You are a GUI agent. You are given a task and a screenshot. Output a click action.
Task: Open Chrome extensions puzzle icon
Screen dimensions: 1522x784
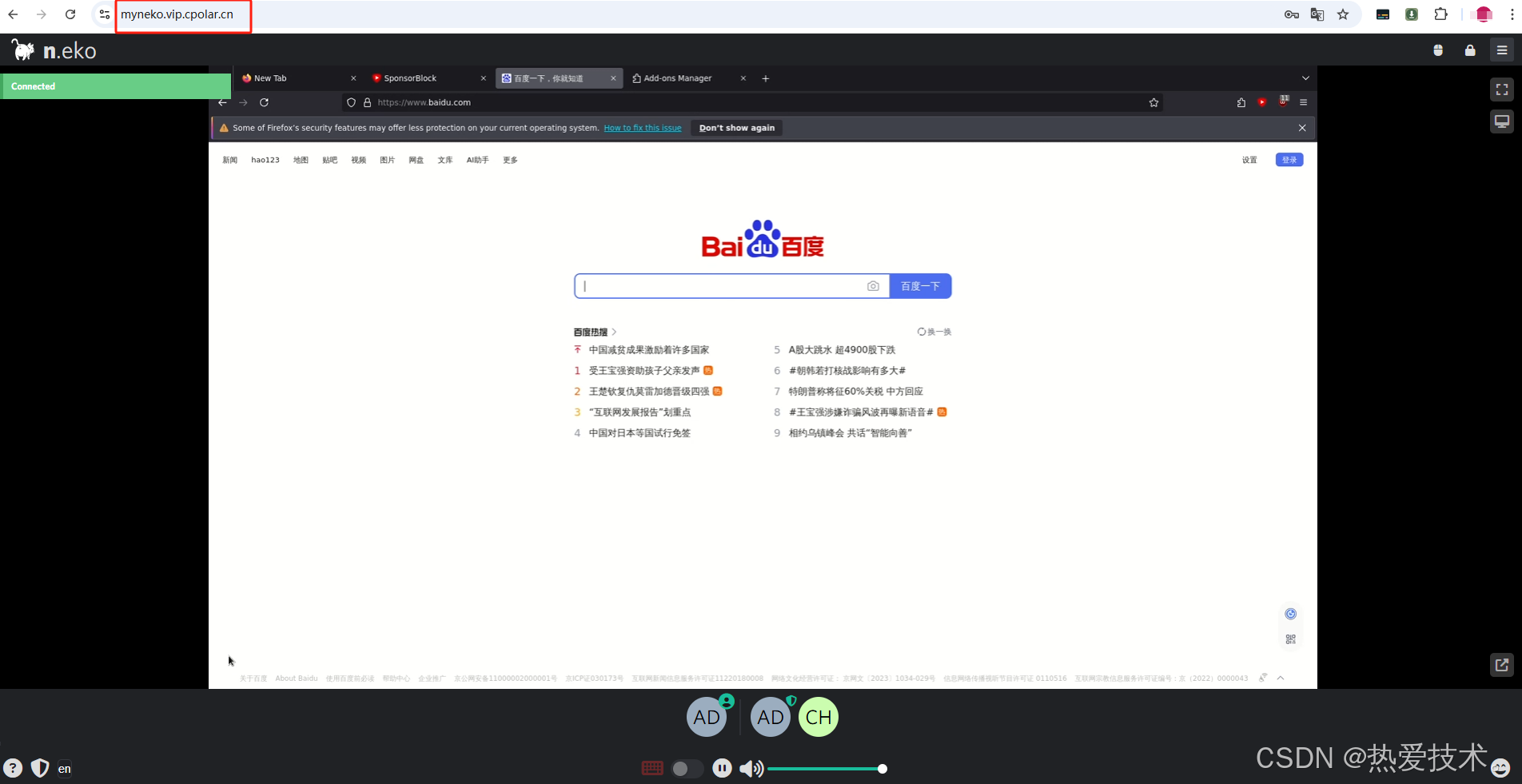(x=1440, y=14)
